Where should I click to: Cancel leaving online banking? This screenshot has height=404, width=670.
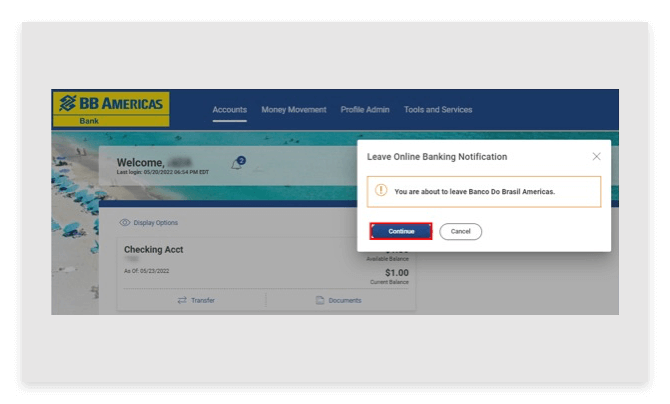[x=461, y=231]
